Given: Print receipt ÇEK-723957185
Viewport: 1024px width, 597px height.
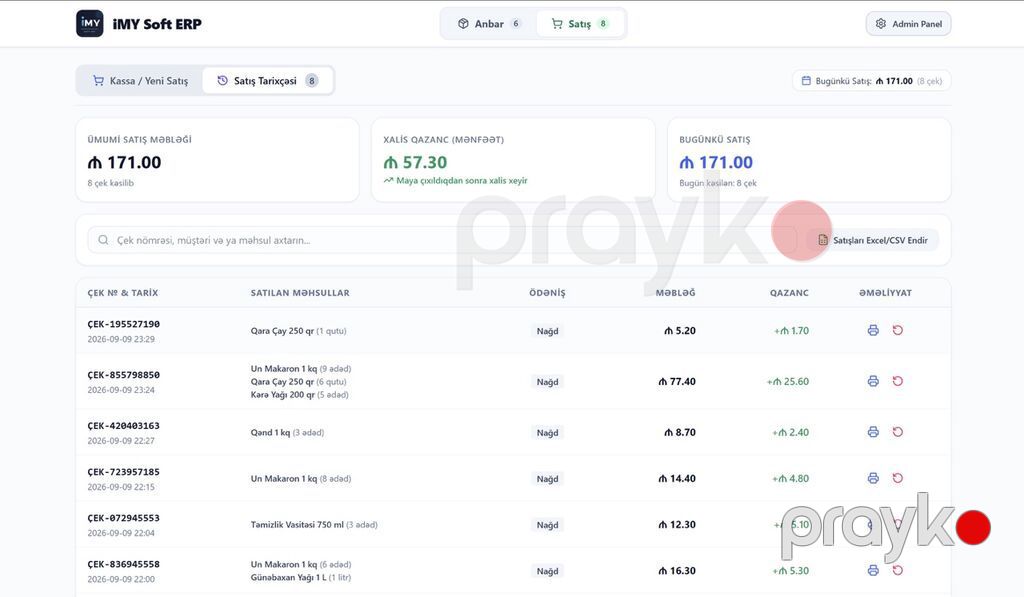Looking at the screenshot, I should point(872,478).
